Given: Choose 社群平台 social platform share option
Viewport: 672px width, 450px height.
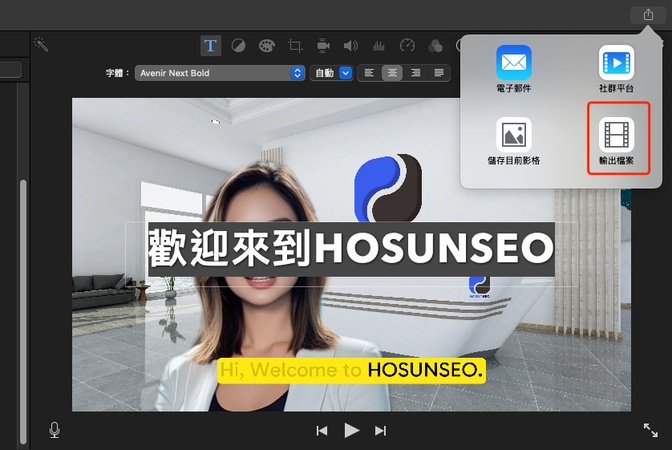Looking at the screenshot, I should tap(616, 70).
